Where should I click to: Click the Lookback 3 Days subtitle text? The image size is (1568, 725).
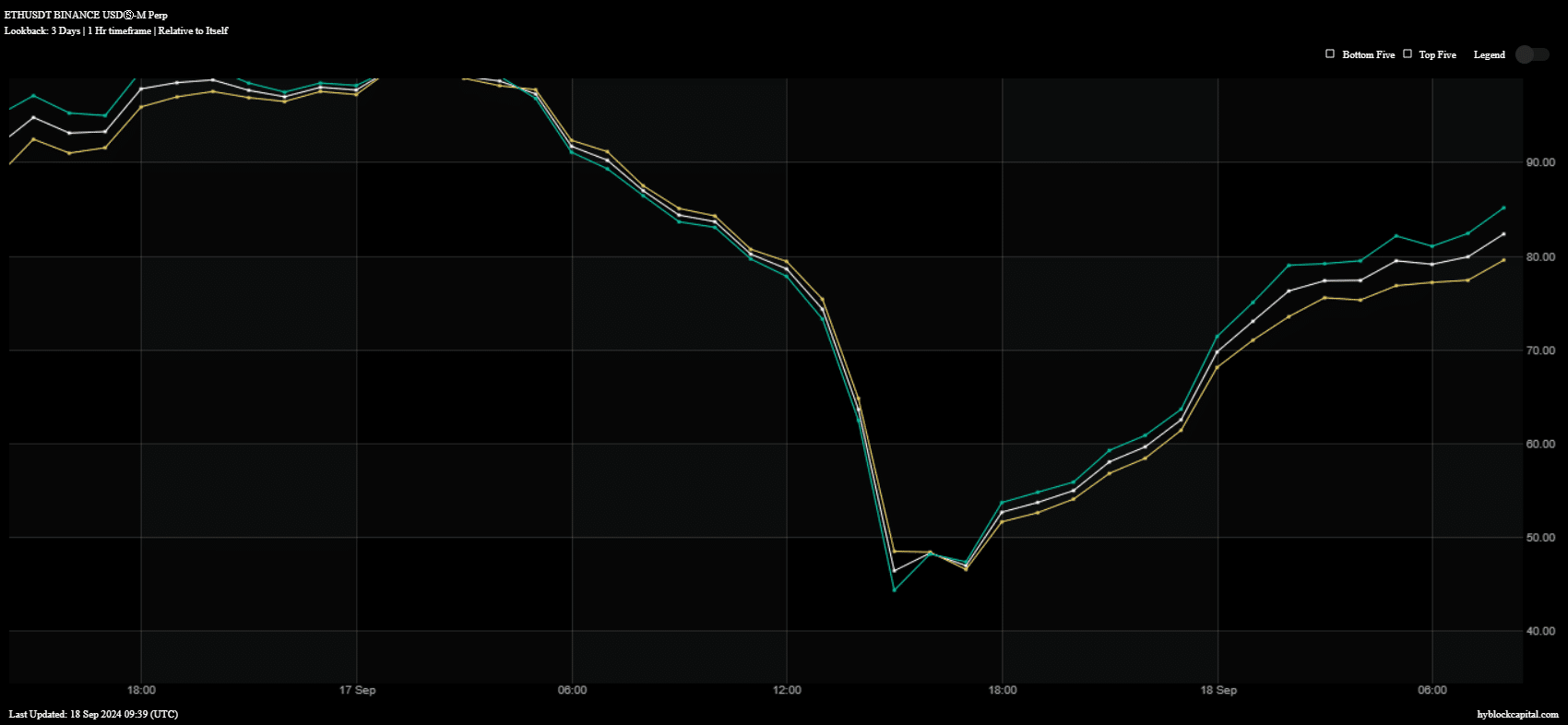point(116,30)
